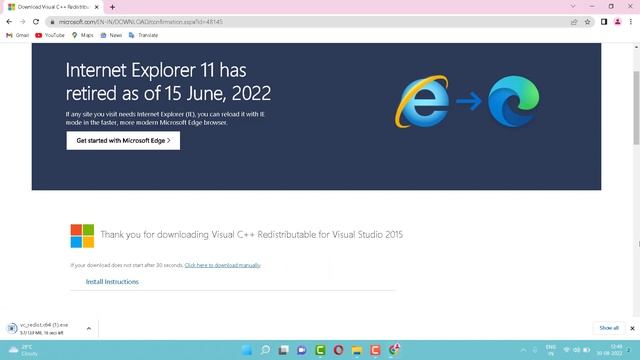The height and width of the screenshot is (360, 640).
Task: Click here to download manually link
Action: pos(222,265)
